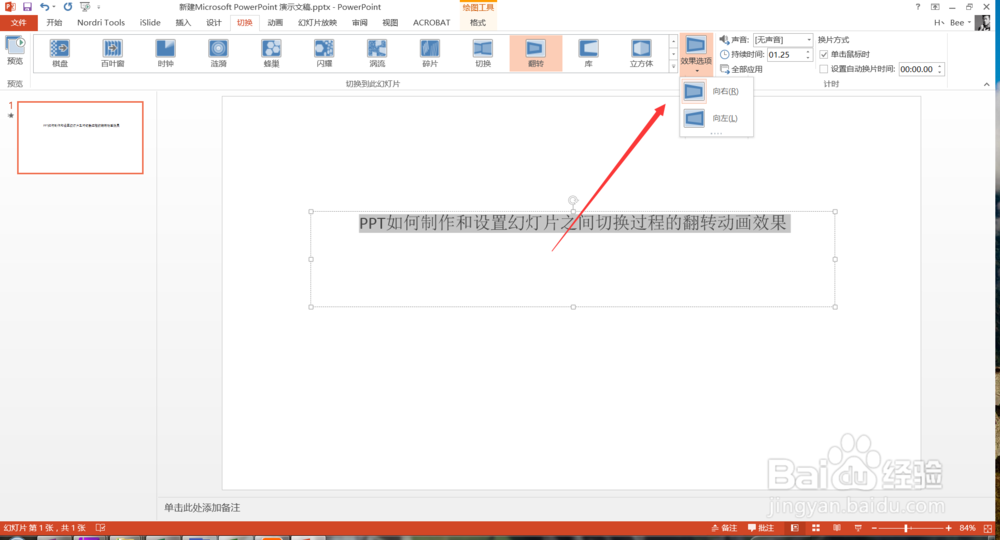Image resolution: width=1000 pixels, height=540 pixels.
Task: Click zoom in plus button
Action: (948, 528)
